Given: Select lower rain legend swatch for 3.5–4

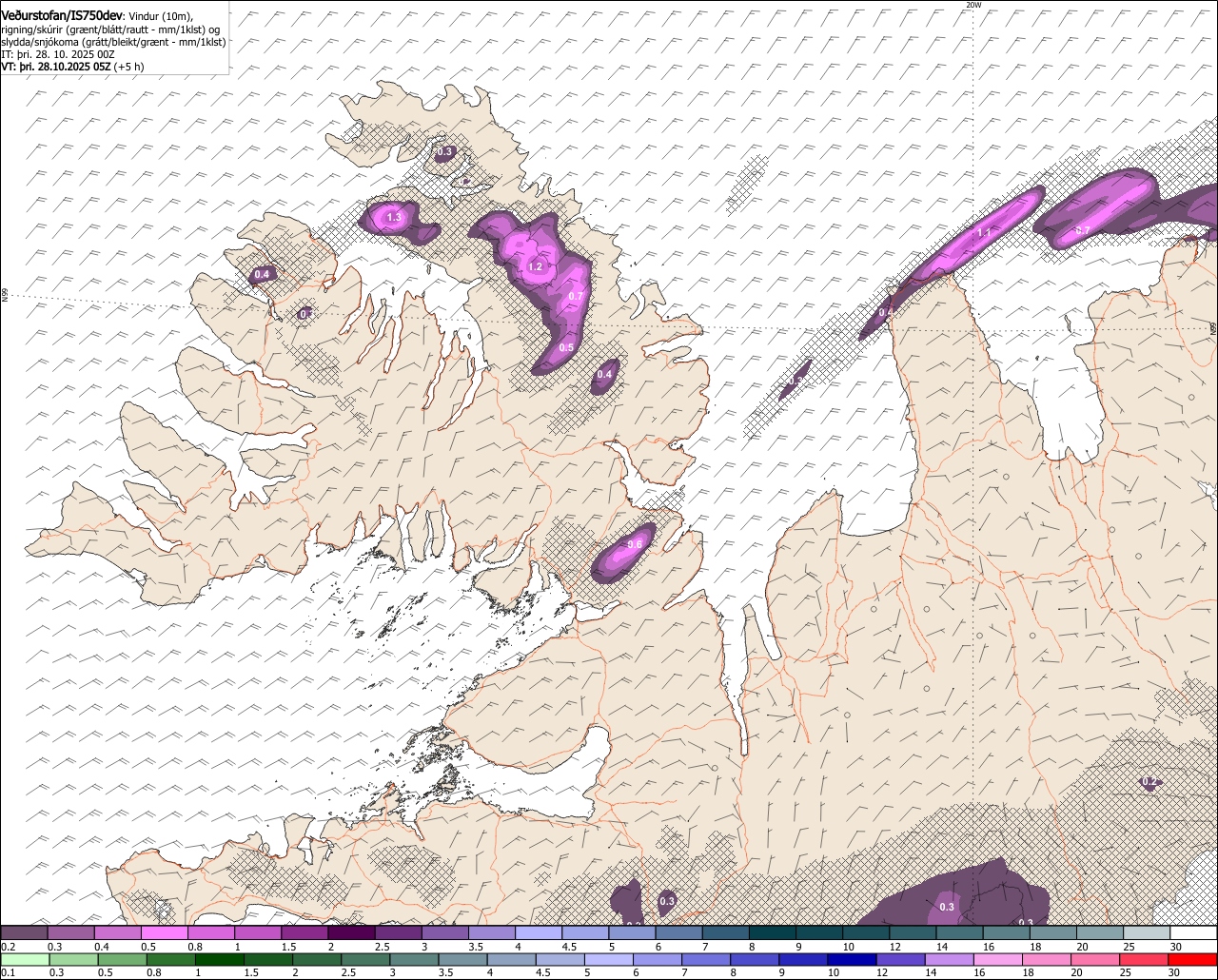Looking at the screenshot, I should coord(462,960).
